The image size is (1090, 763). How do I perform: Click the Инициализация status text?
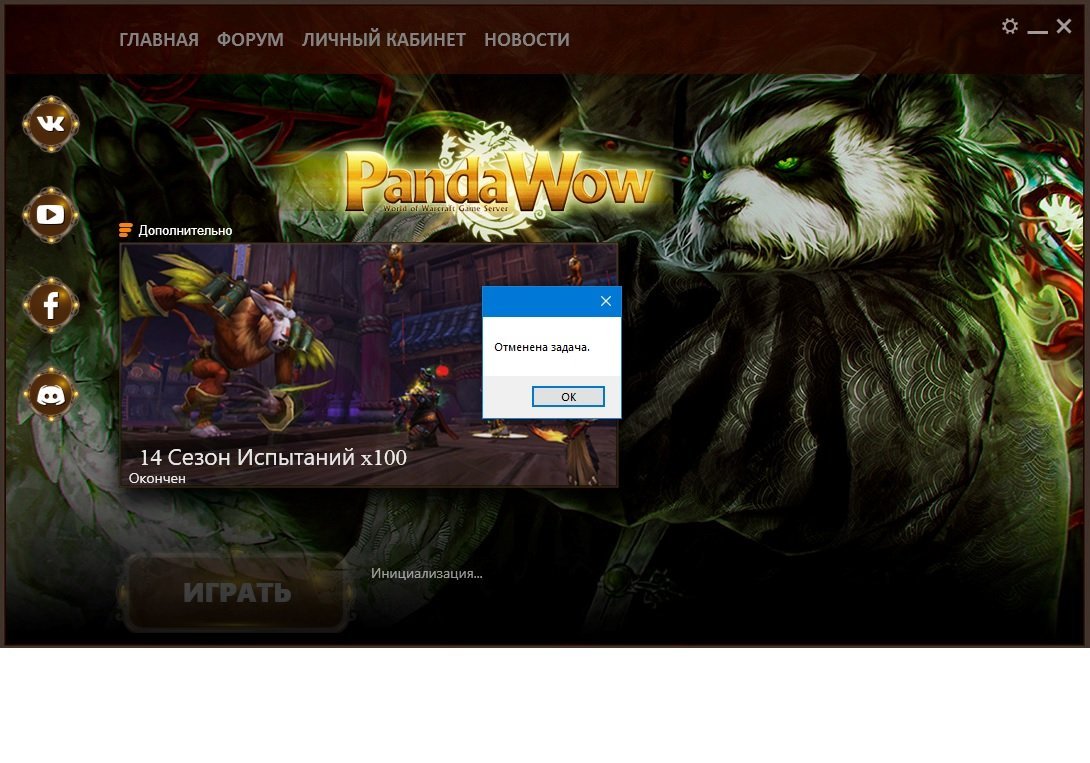[427, 574]
